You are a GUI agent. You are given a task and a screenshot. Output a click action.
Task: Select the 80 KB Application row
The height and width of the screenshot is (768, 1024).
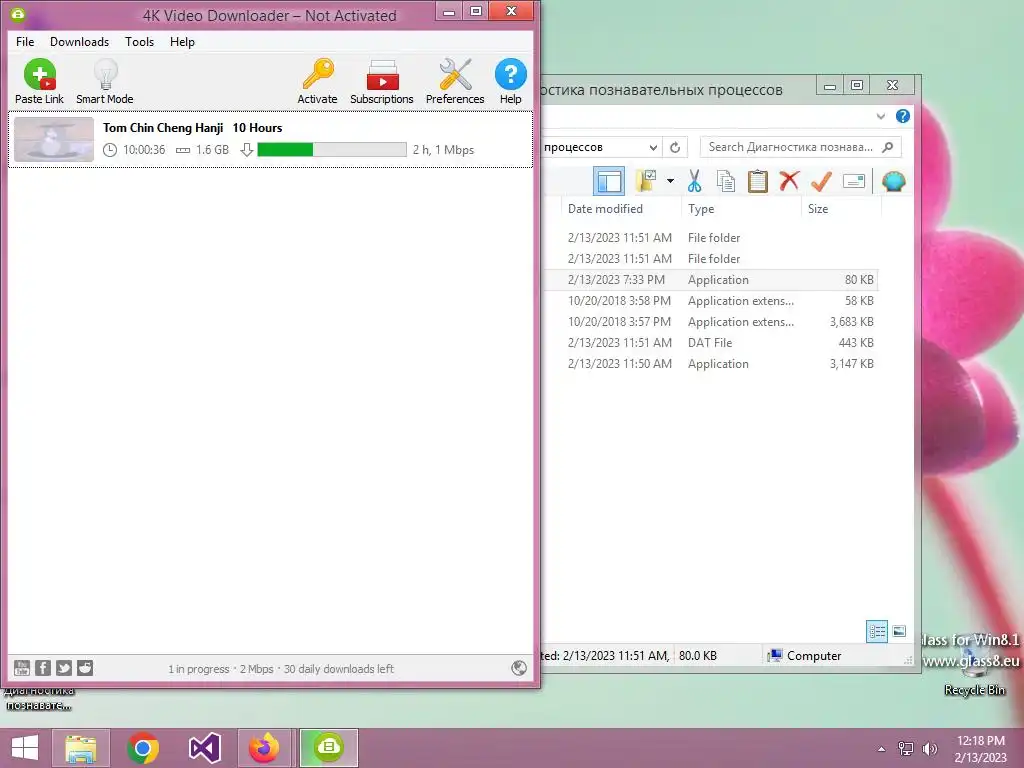[711, 280]
